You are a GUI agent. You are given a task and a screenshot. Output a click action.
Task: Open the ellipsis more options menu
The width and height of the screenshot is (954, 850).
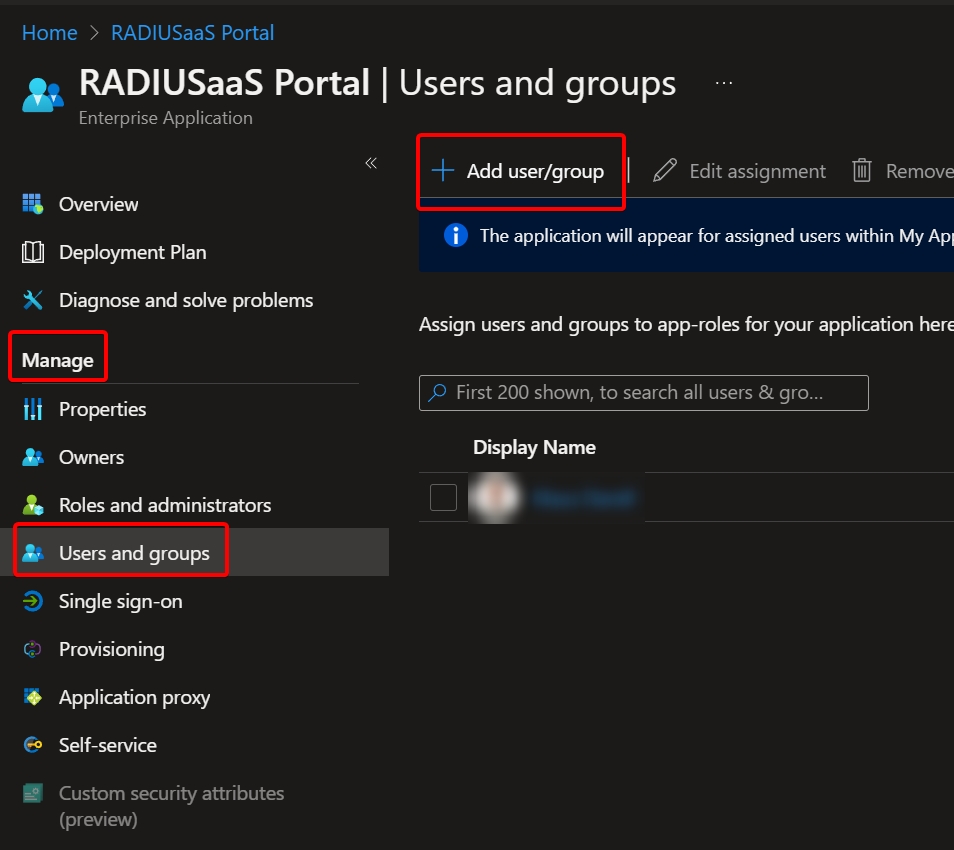(724, 83)
